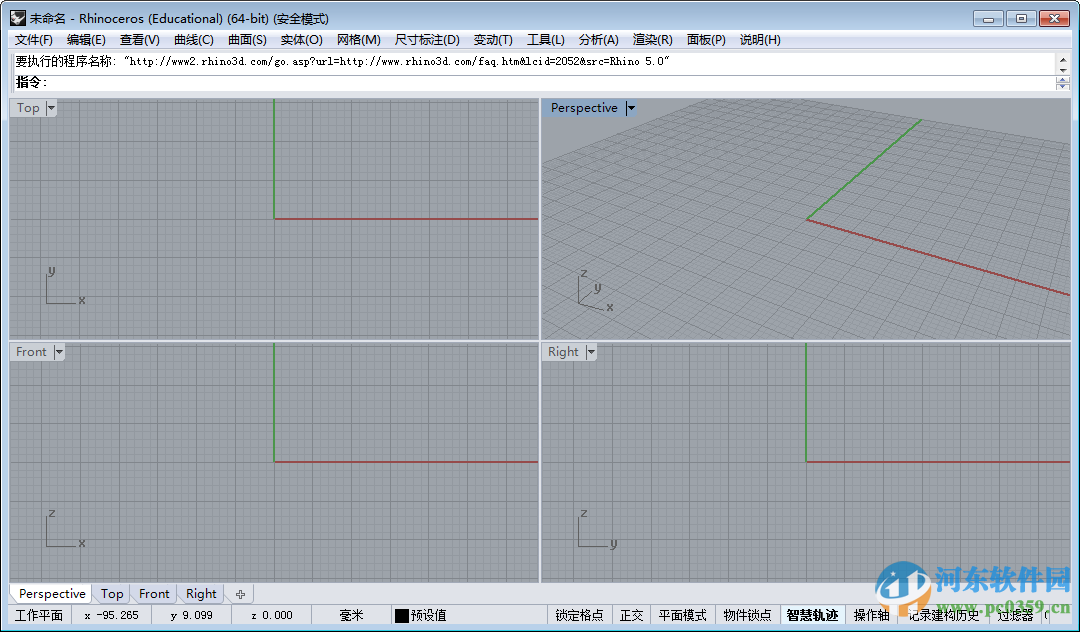The image size is (1080, 632).
Task: Maximize the Rhinoceros window
Action: [x=1021, y=19]
